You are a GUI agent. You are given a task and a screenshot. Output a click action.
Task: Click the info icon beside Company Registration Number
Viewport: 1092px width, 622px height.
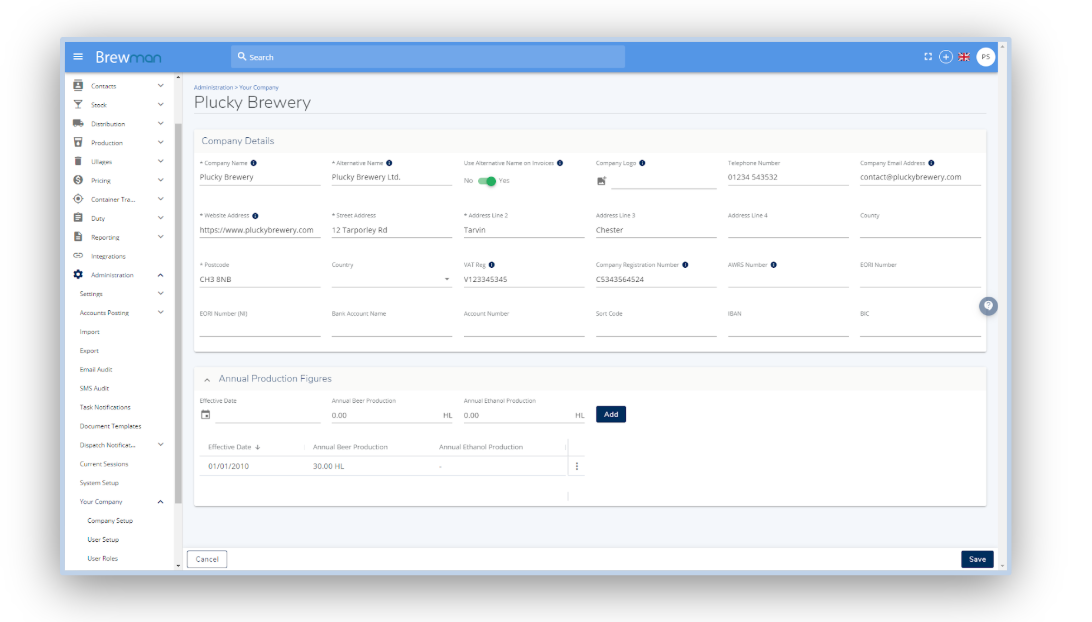click(x=685, y=265)
